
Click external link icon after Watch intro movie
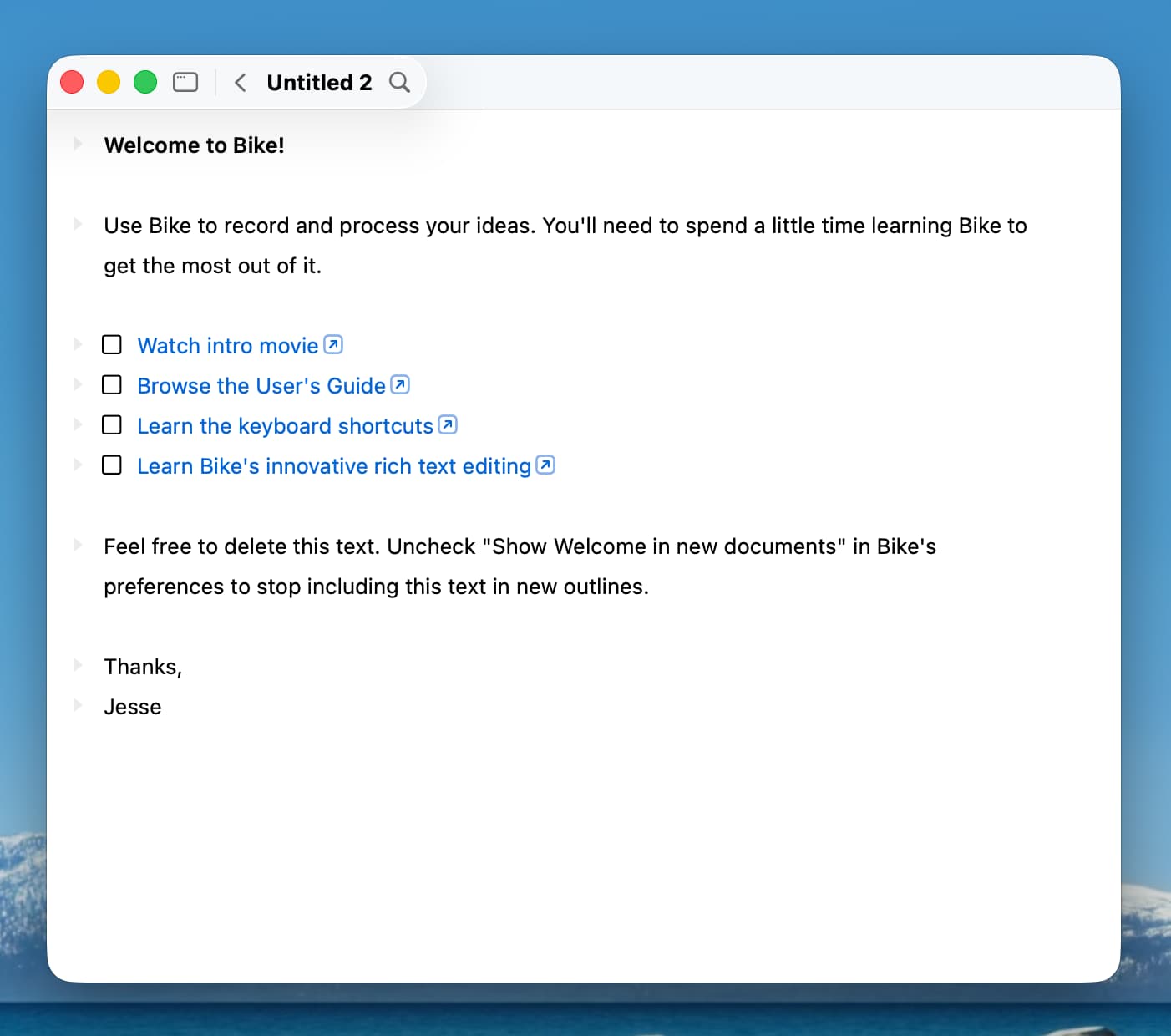coord(333,344)
